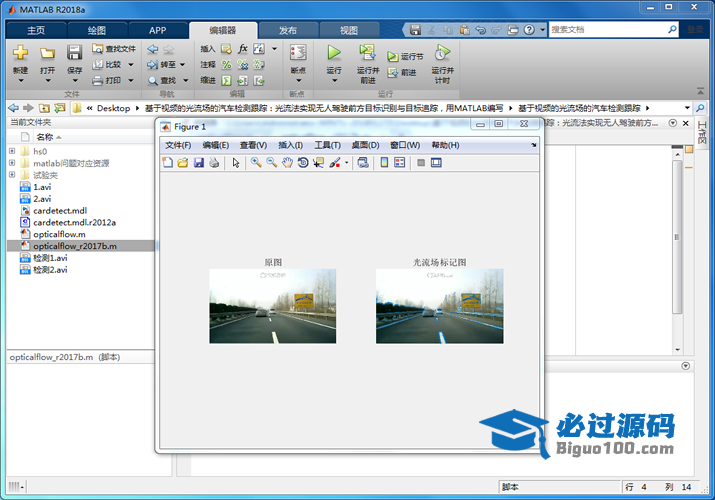Open the 工具(T) menu in Figure 1
Screen dimensions: 715x500
tap(327, 145)
